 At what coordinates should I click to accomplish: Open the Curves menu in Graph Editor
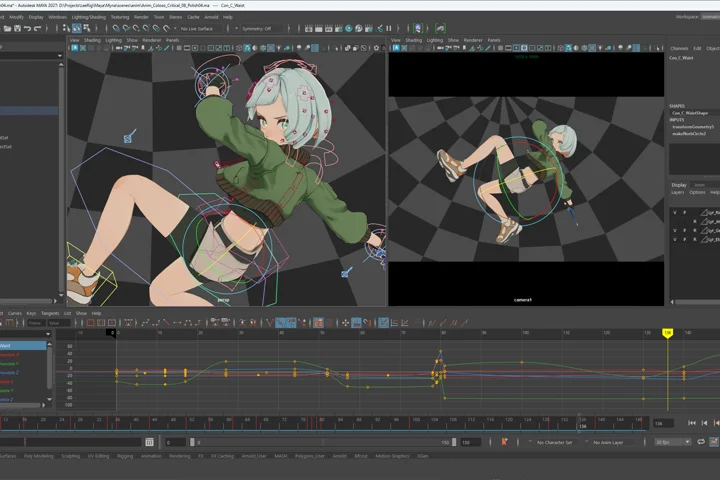coord(15,313)
